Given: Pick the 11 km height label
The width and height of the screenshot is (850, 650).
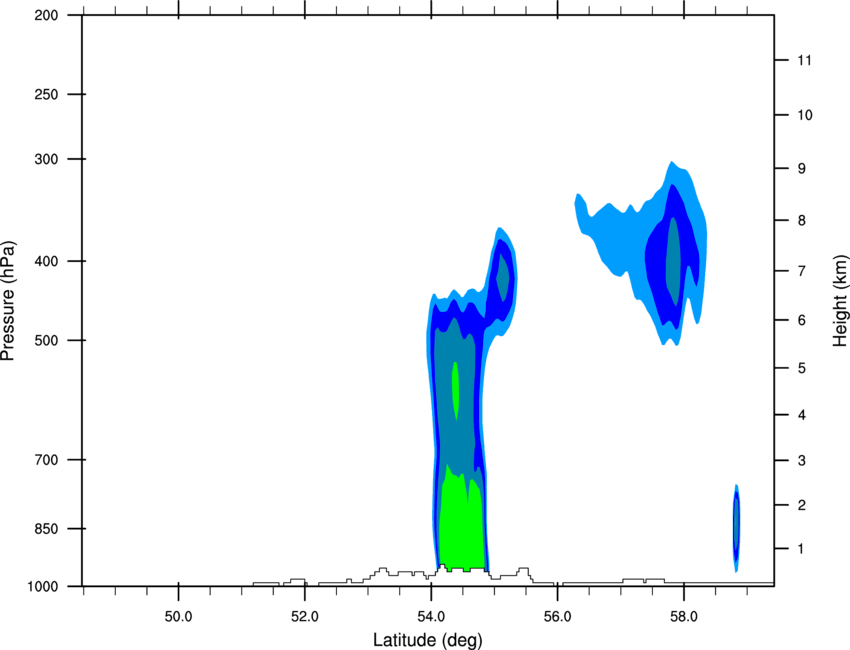Looking at the screenshot, I should [x=804, y=60].
